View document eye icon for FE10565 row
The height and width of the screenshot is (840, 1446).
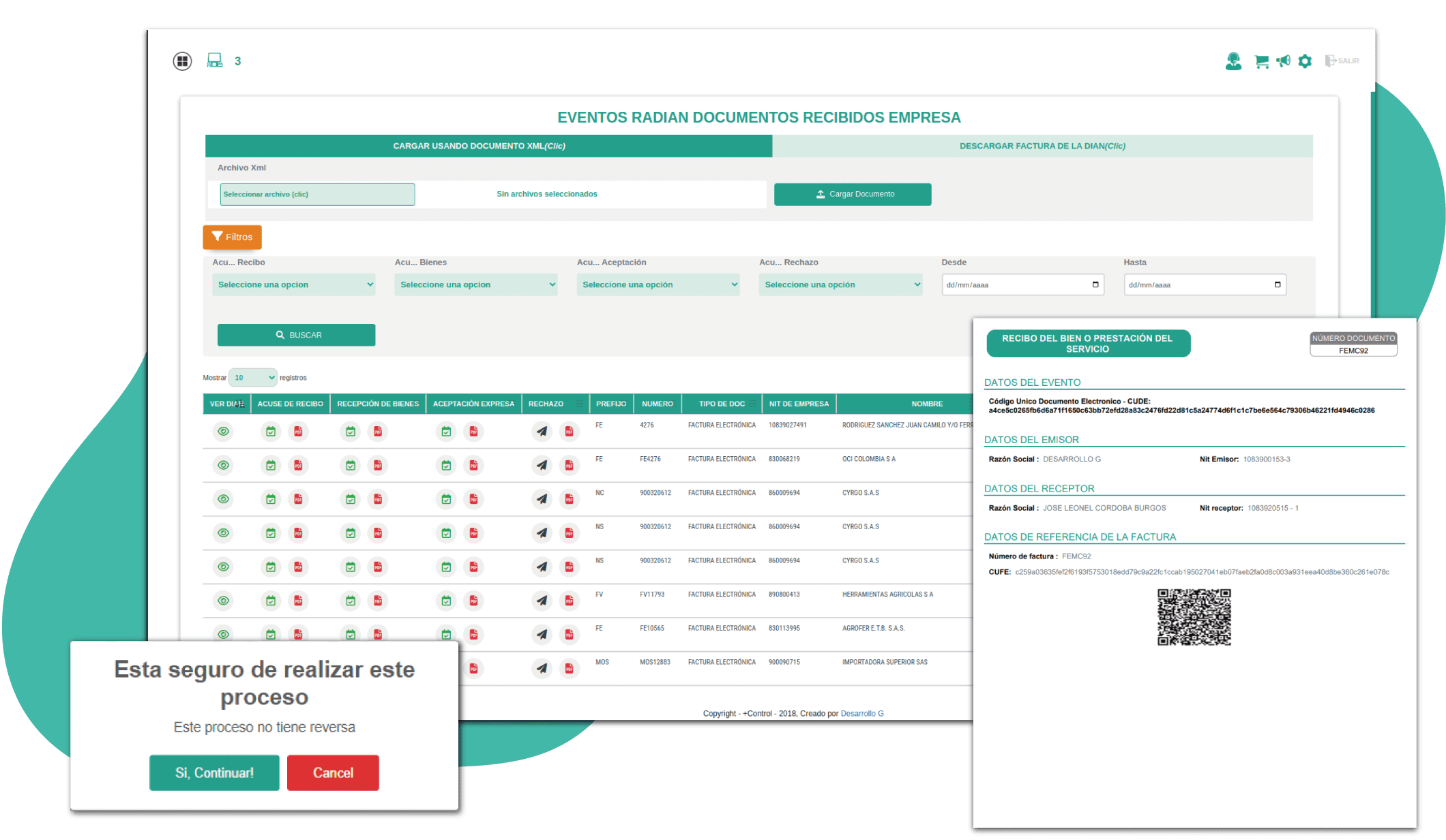tap(223, 634)
